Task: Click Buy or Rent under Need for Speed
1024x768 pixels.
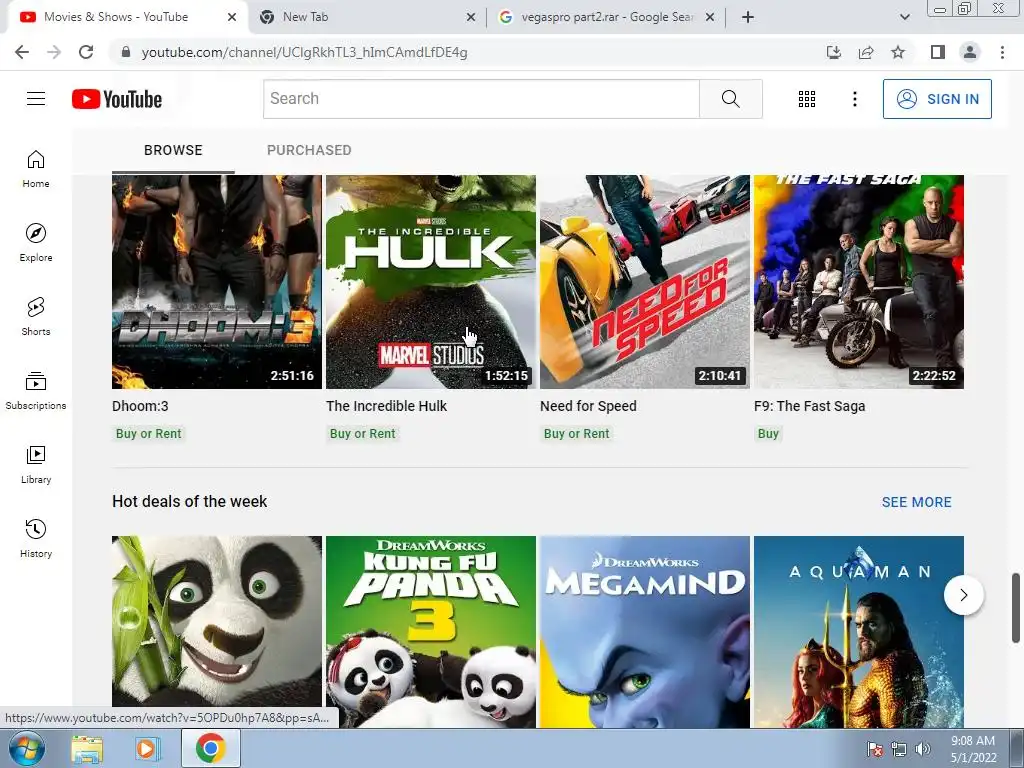Action: 577,434
